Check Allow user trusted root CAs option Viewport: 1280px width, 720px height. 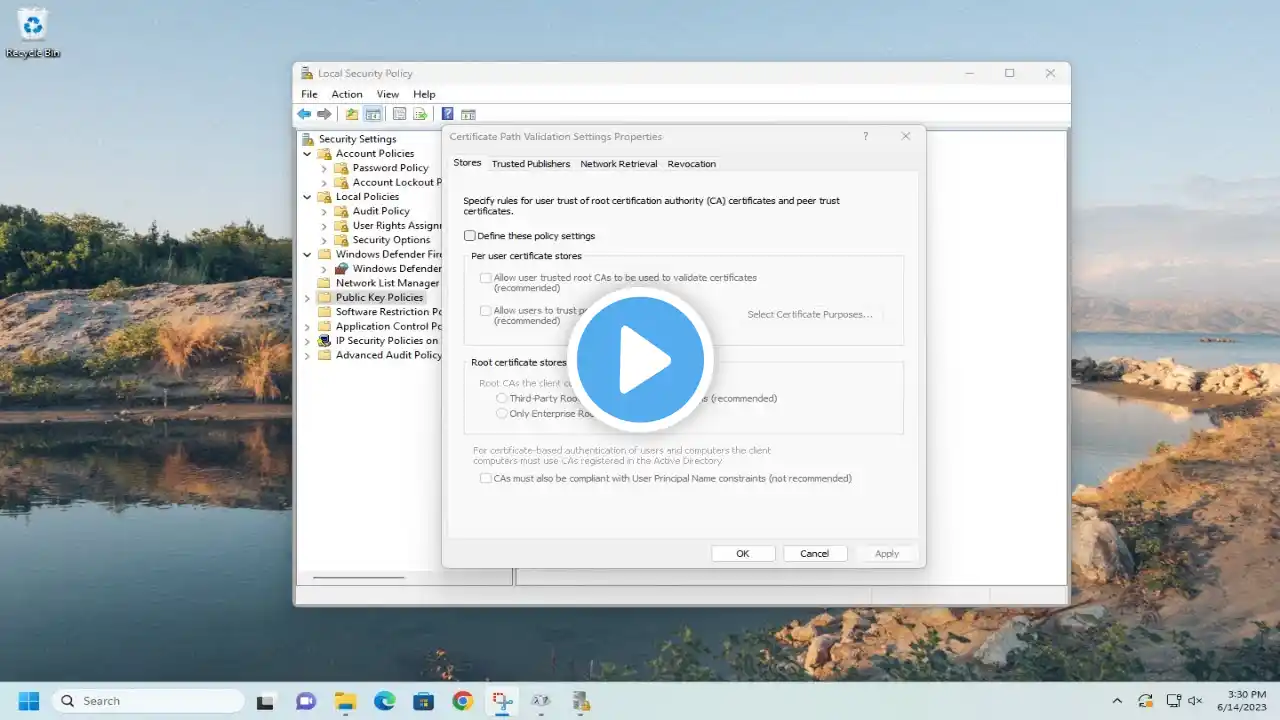(486, 278)
